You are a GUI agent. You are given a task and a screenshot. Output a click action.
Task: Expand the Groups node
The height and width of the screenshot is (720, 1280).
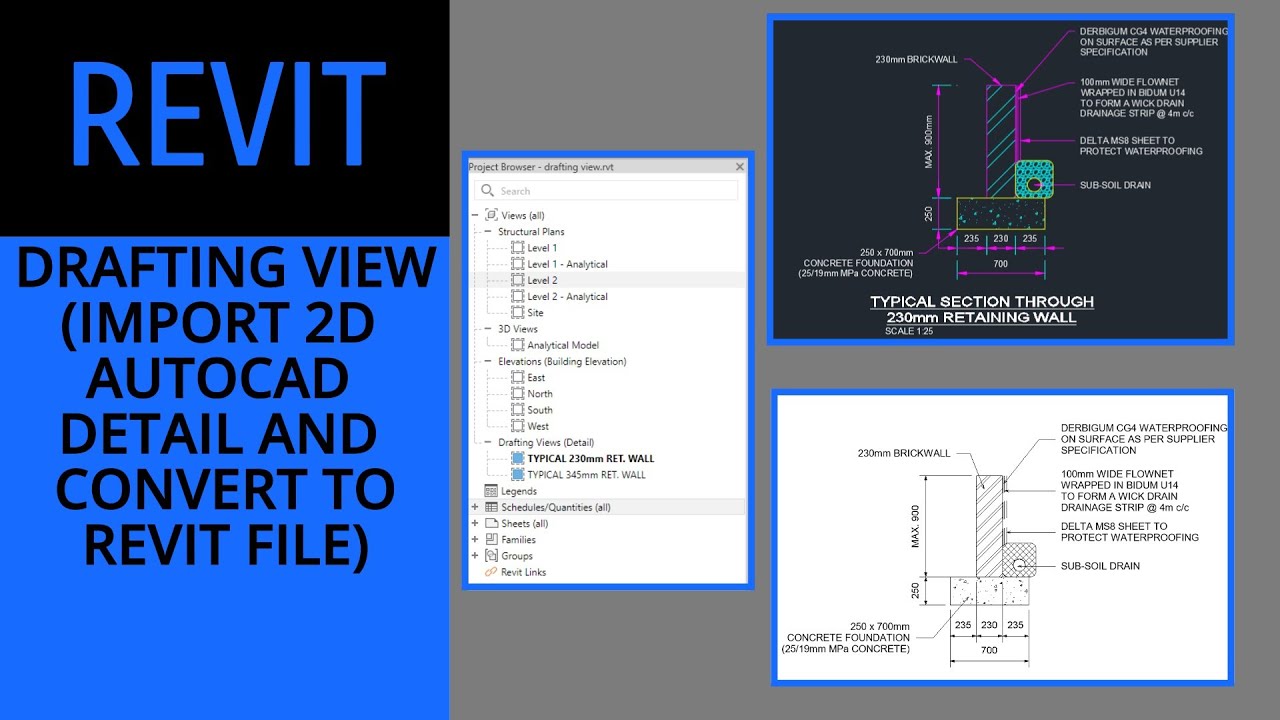[475, 556]
